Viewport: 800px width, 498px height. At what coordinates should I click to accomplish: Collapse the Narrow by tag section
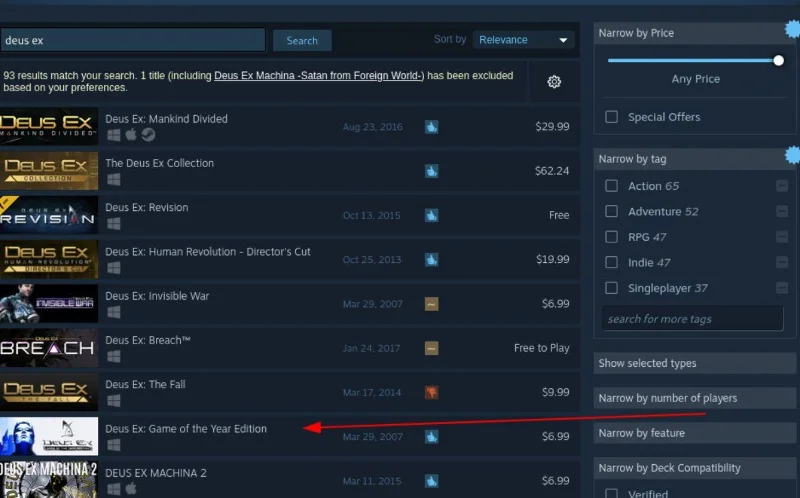point(694,159)
